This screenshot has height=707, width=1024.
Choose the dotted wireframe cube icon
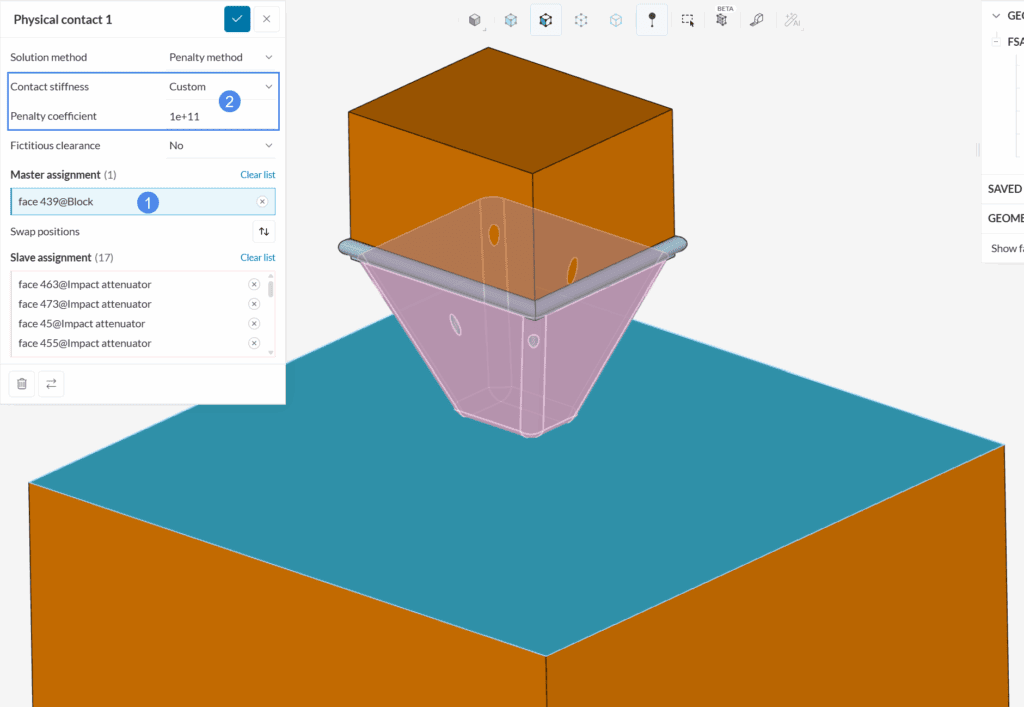[581, 20]
